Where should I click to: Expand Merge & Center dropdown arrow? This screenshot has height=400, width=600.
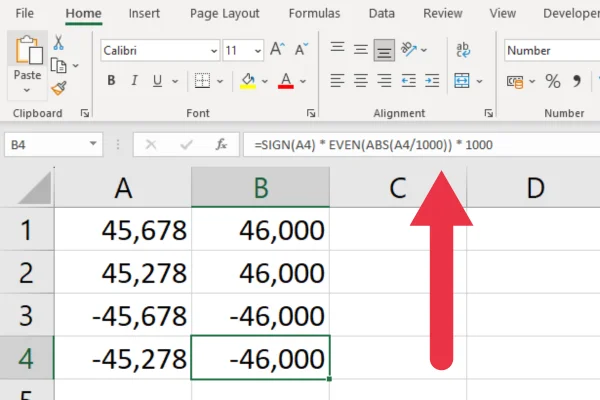coord(479,81)
